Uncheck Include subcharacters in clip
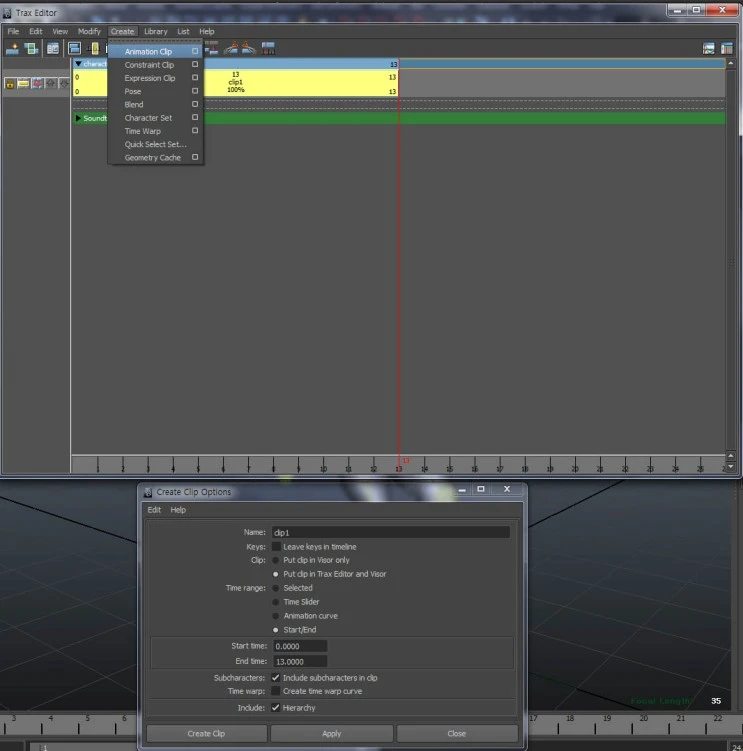Image resolution: width=743 pixels, height=751 pixels. pyautogui.click(x=275, y=678)
